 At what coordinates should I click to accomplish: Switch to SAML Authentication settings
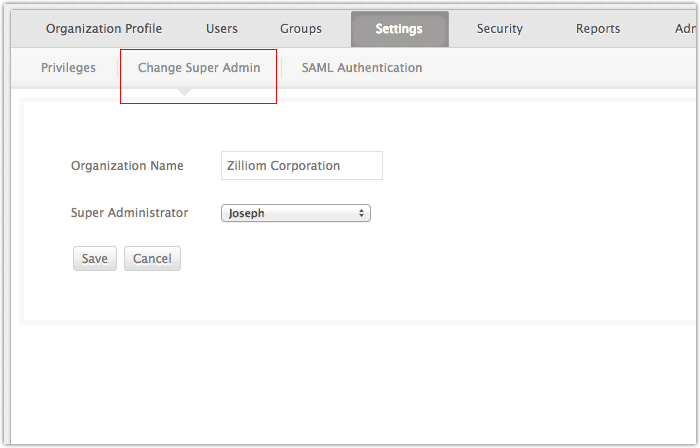point(362,68)
